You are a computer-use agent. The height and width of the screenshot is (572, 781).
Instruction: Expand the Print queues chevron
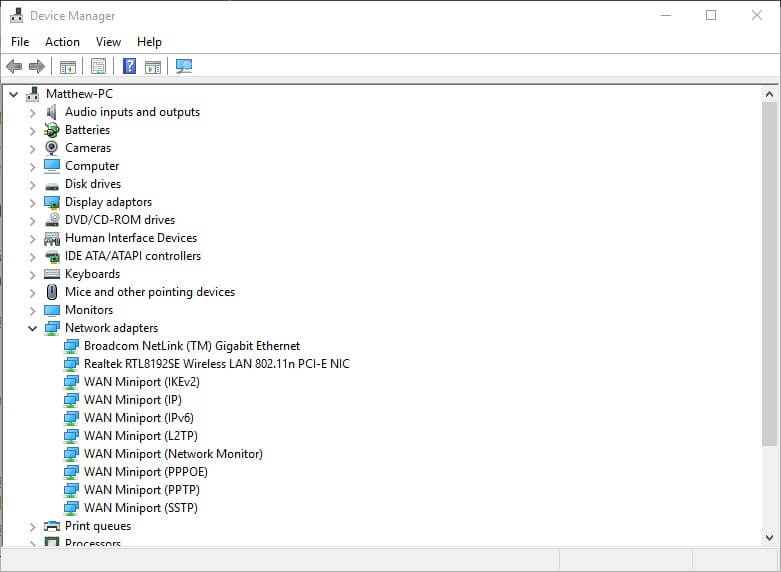coord(33,526)
